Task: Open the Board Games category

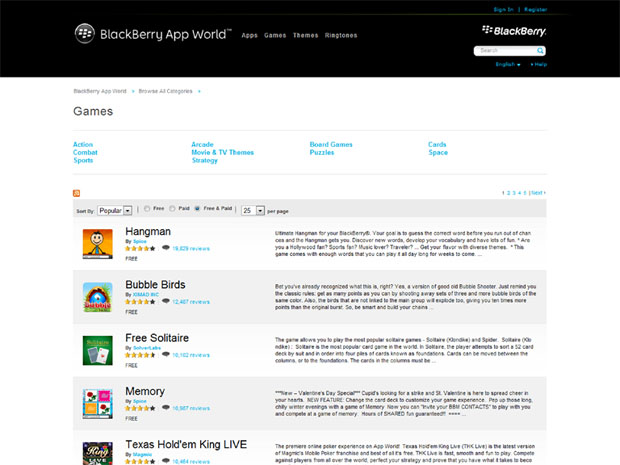Action: [331, 144]
